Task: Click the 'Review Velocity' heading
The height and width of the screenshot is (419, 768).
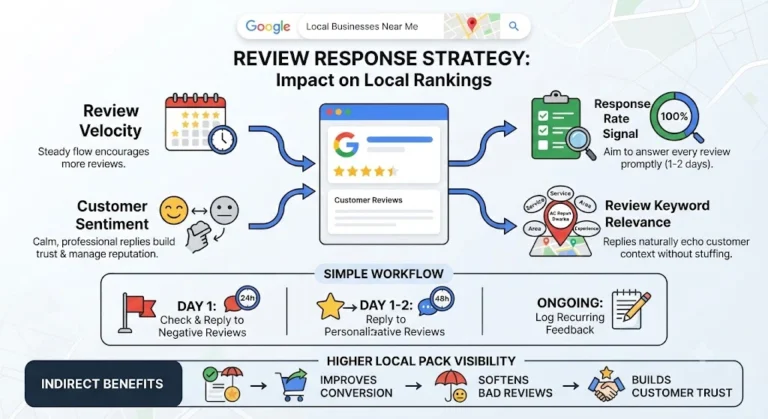Action: [111, 121]
